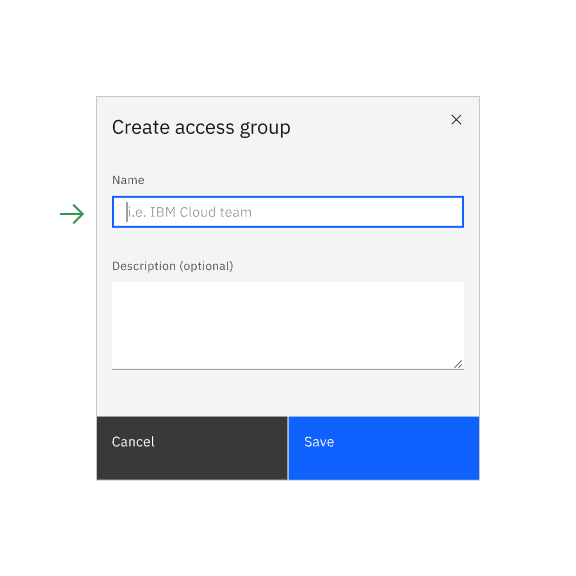Image resolution: width=576 pixels, height=576 pixels.
Task: Click the green arrow pointing at Name field
Action: [72, 214]
